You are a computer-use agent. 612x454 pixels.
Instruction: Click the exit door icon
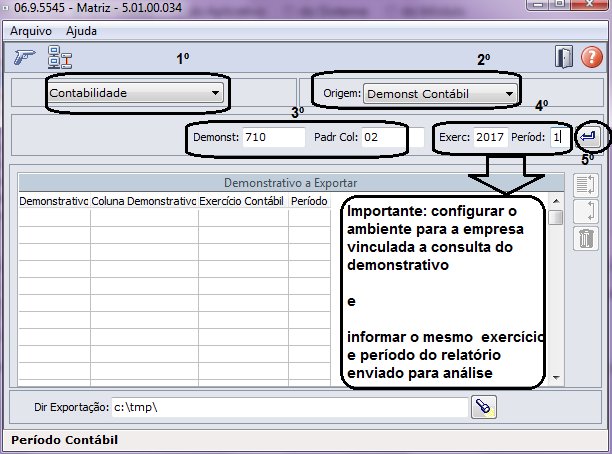(564, 57)
